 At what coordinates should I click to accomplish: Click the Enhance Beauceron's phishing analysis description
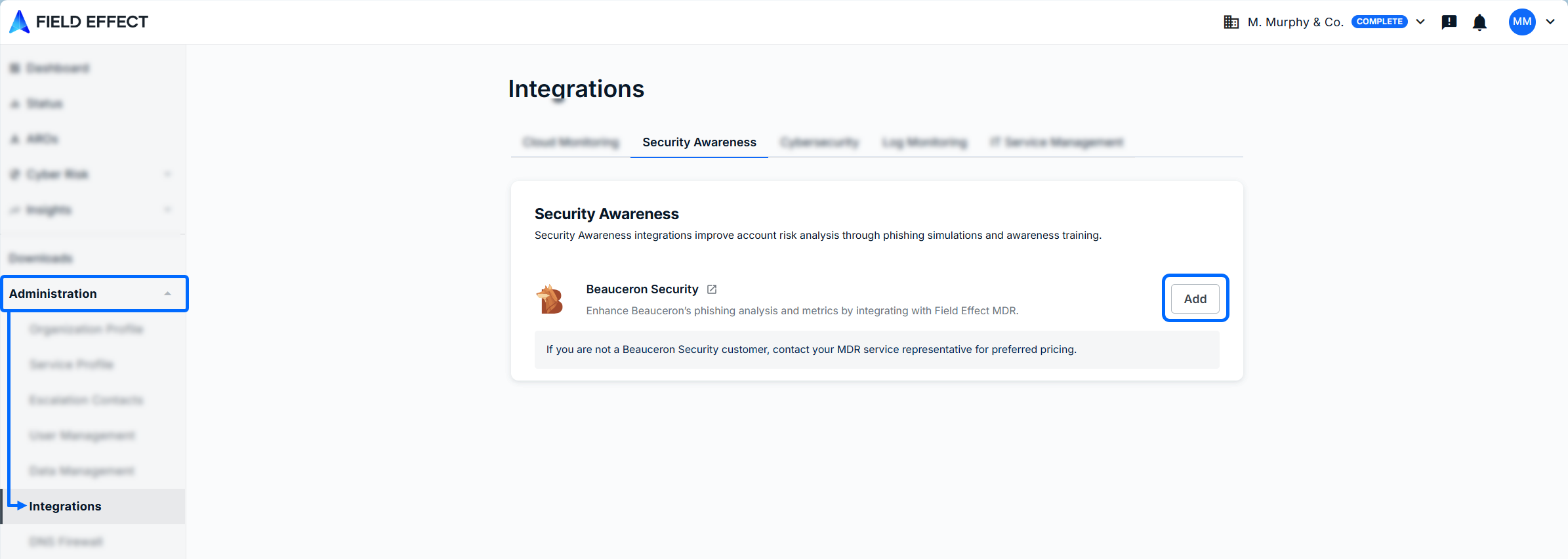coord(802,311)
